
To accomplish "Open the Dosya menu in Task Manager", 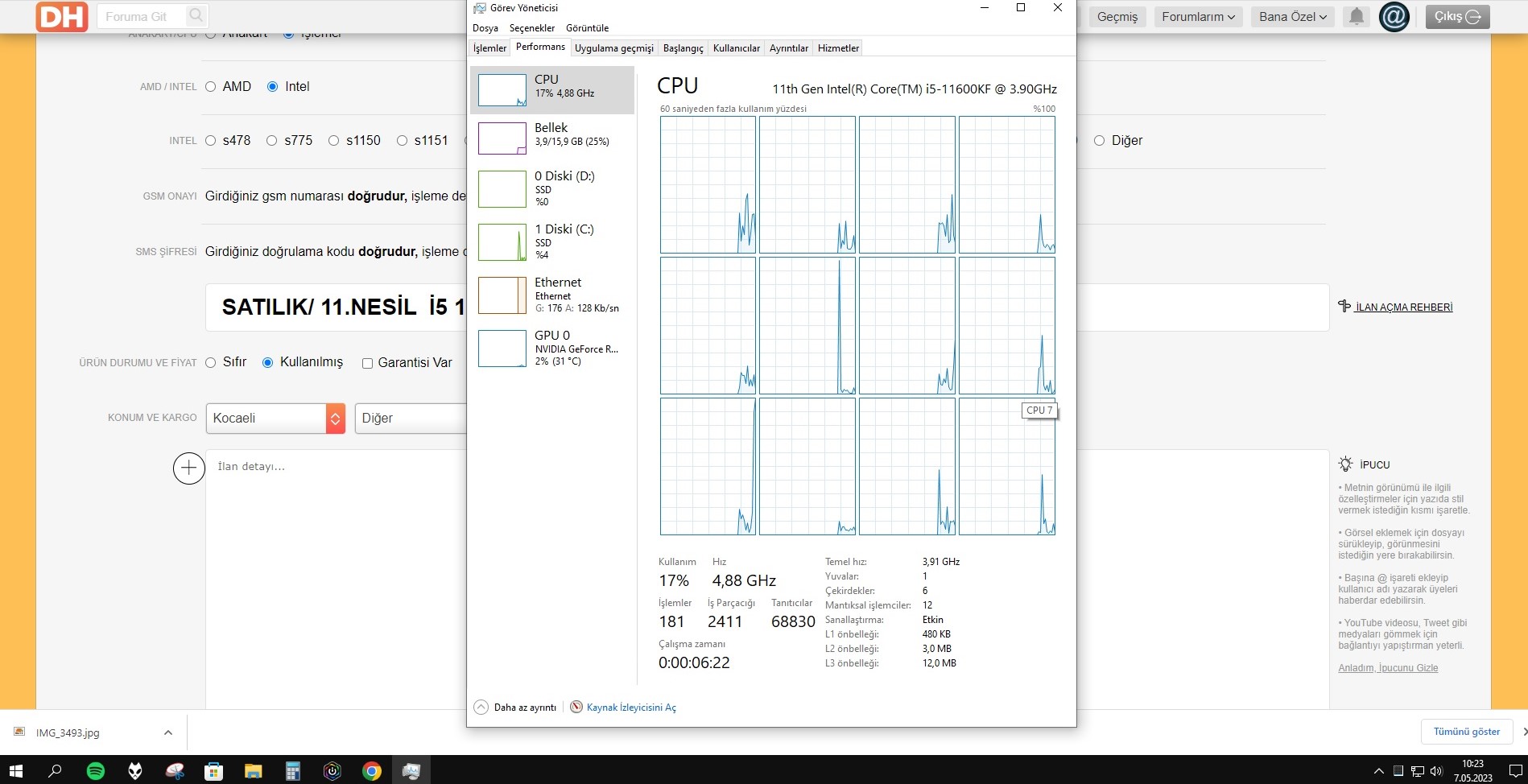I will point(485,28).
